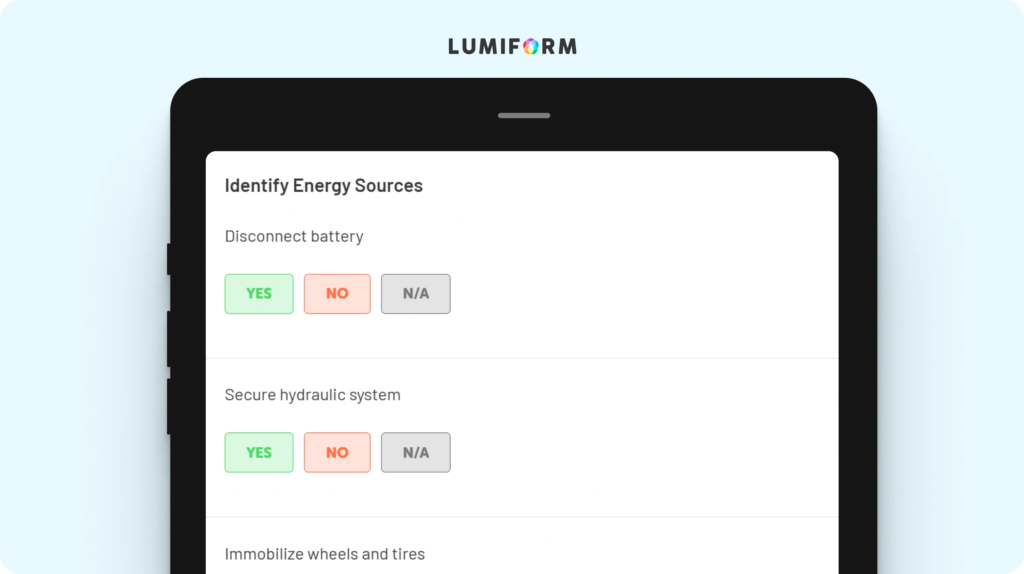1024x574 pixels.
Task: Click the Secure hydraulic system label
Action: 313,395
